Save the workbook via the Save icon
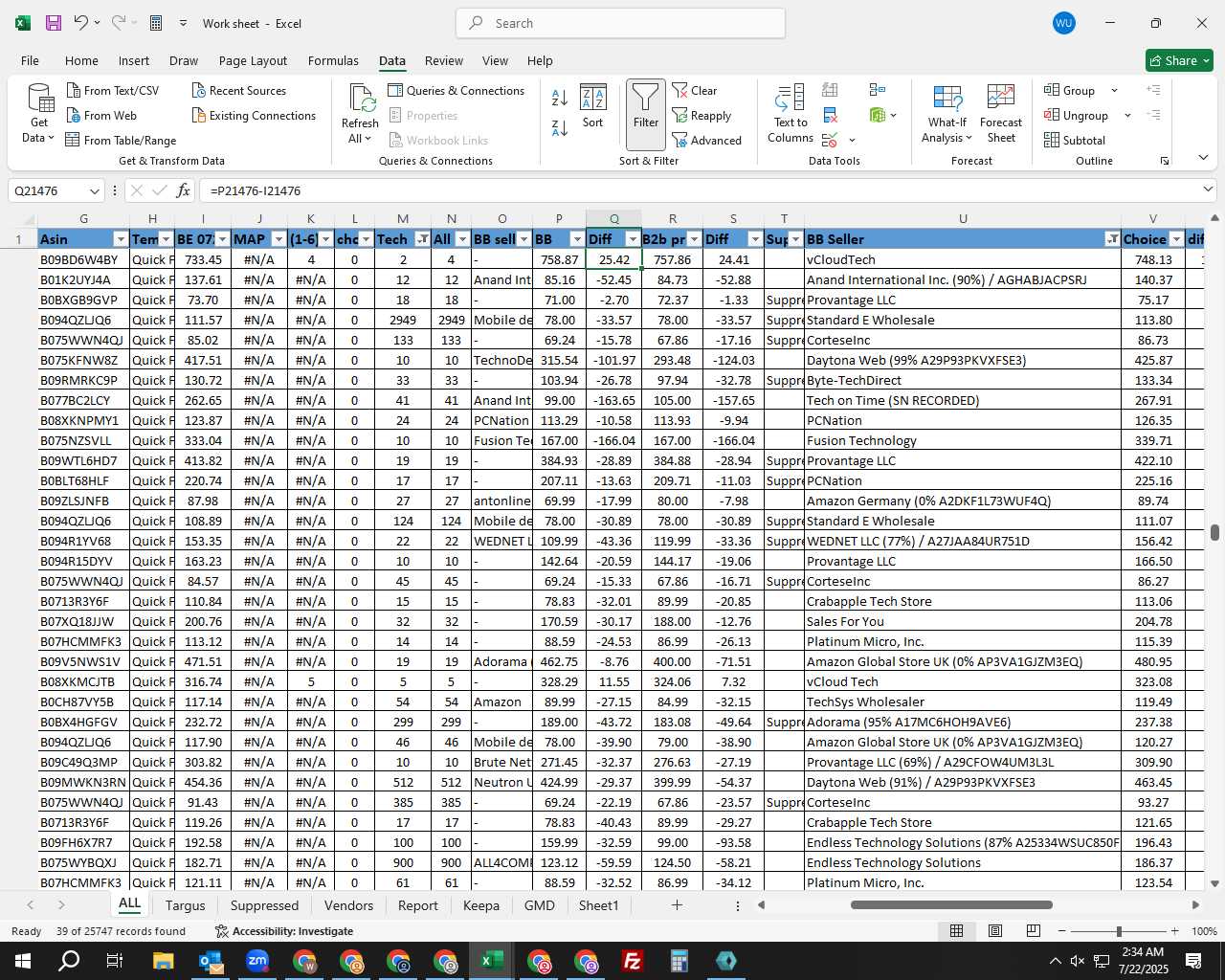The width and height of the screenshot is (1225, 980). click(x=54, y=23)
